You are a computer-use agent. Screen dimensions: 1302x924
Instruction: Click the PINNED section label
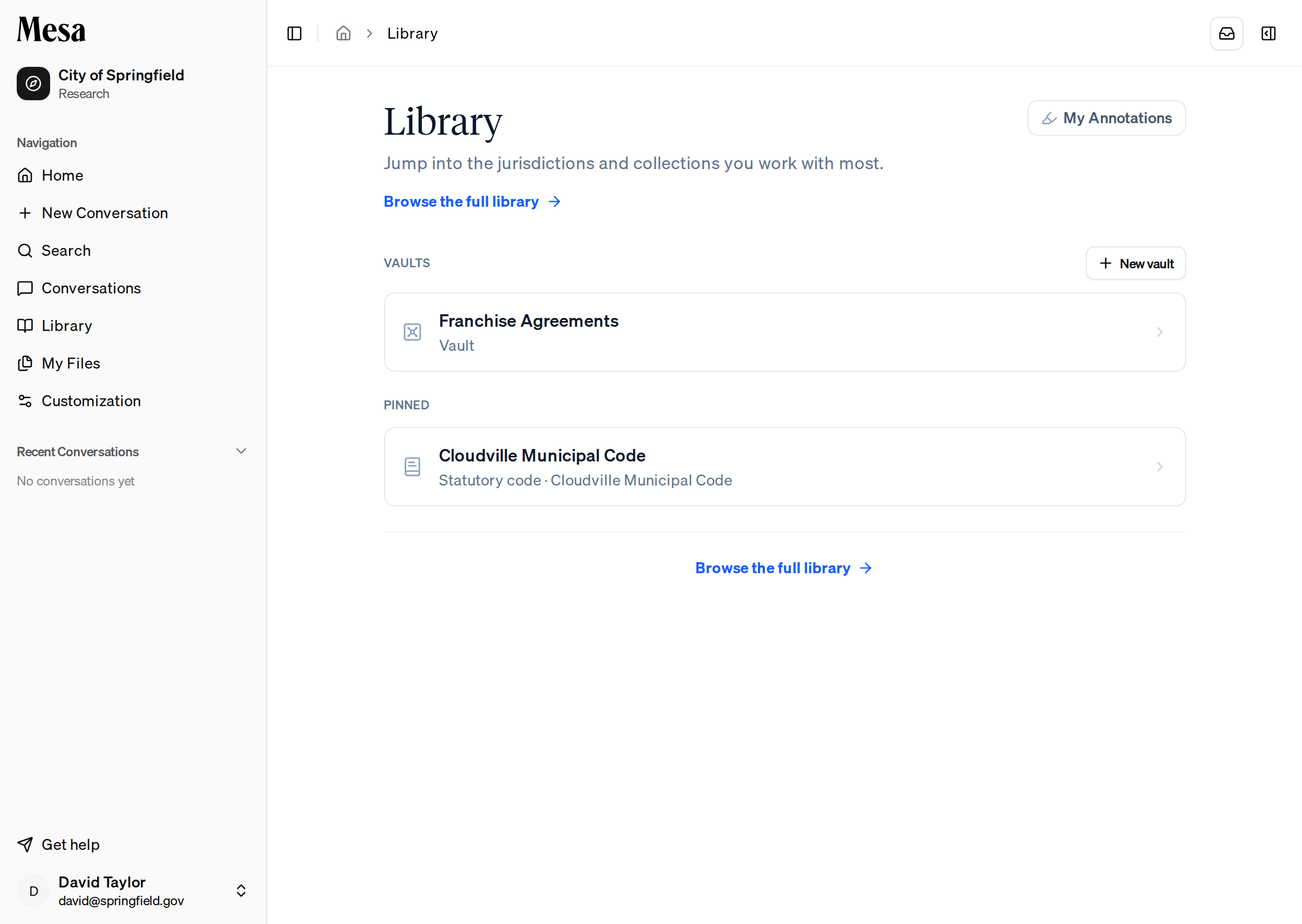point(406,405)
